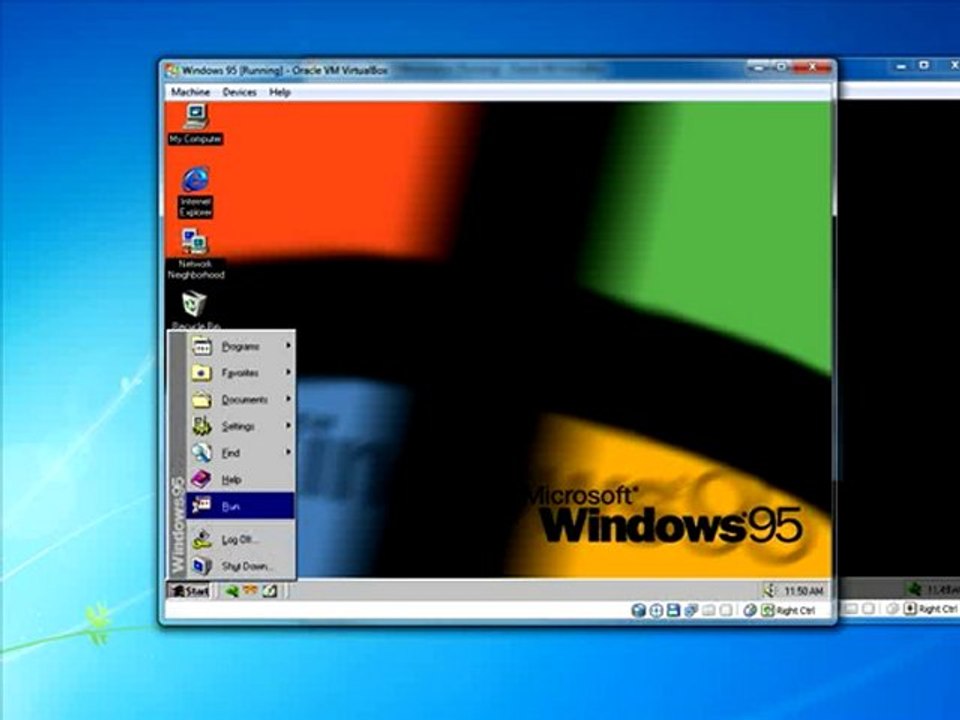
Task: Maximize the background VirtualBox window
Action: pyautogui.click(x=924, y=66)
